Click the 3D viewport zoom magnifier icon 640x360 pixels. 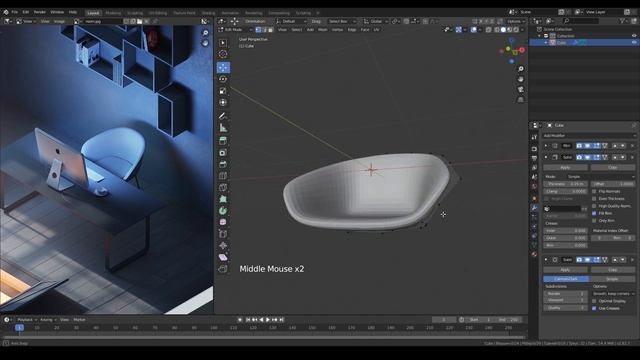tap(520, 69)
